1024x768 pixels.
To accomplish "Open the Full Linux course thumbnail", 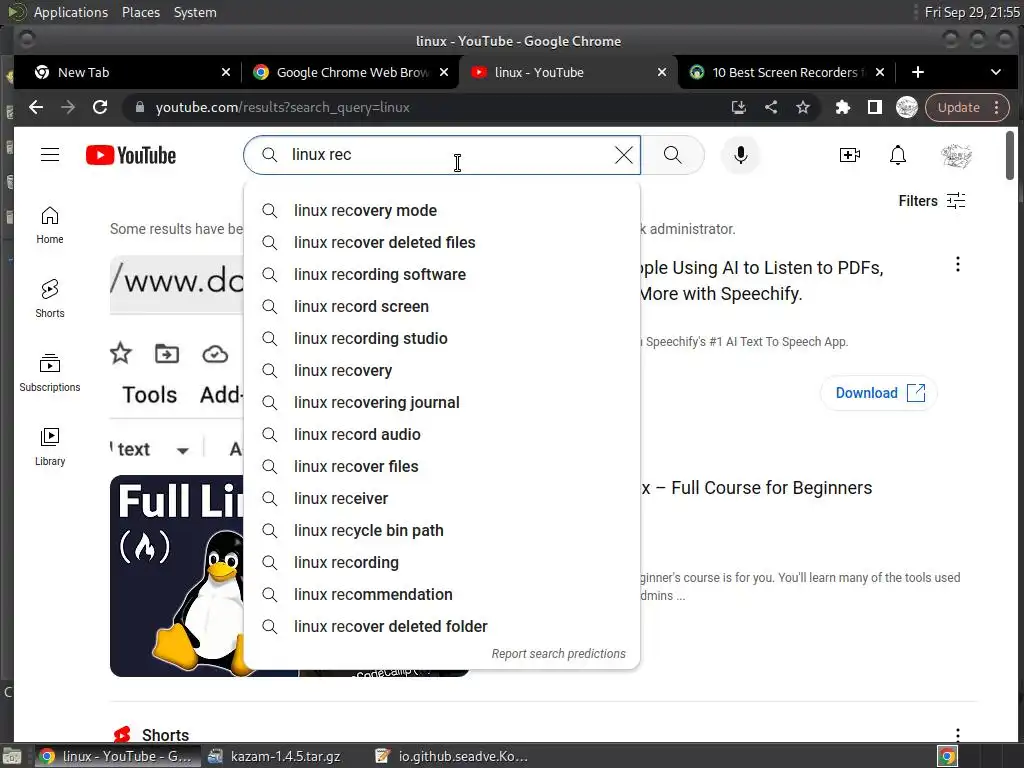I will [x=176, y=575].
